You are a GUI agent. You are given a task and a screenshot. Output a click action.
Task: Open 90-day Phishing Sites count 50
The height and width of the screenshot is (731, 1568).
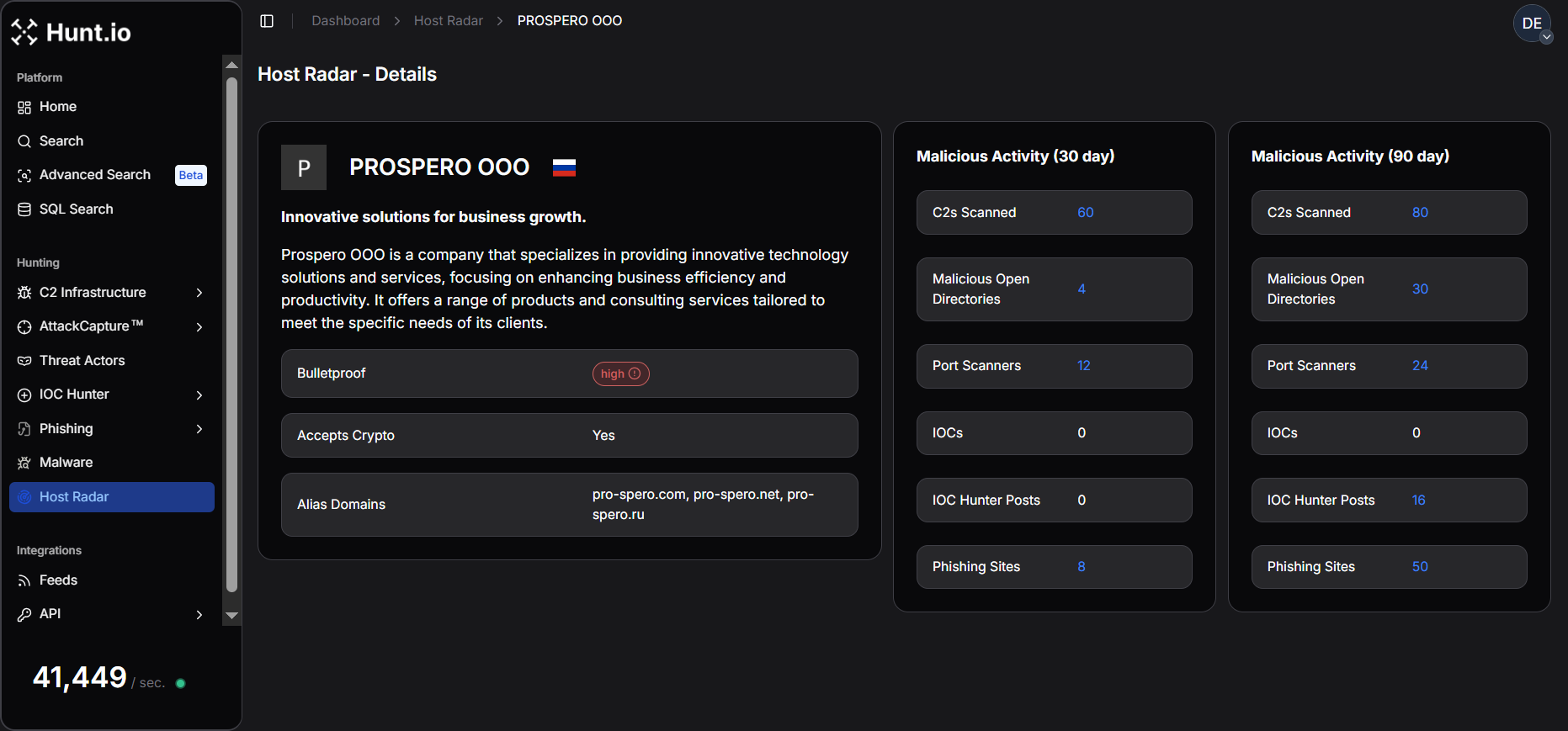[1419, 567]
